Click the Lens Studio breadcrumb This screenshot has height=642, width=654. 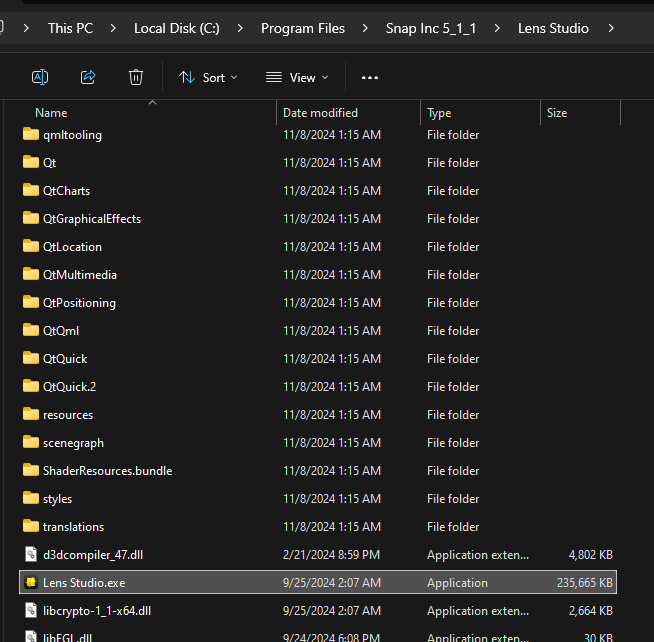click(553, 28)
